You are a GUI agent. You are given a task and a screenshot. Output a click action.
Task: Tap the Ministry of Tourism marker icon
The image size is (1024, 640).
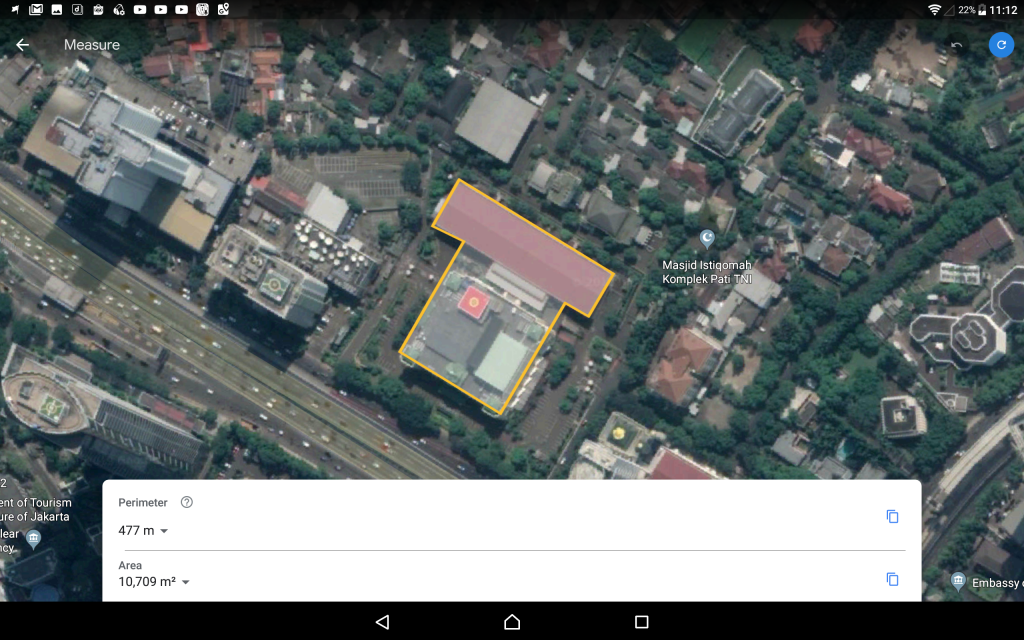[34, 539]
